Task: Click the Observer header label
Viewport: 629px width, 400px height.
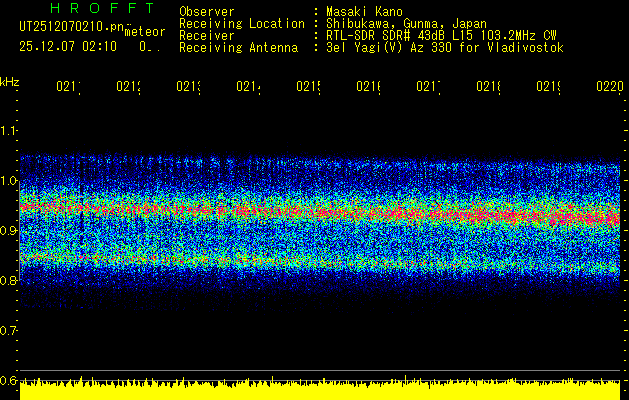Action: [207, 12]
